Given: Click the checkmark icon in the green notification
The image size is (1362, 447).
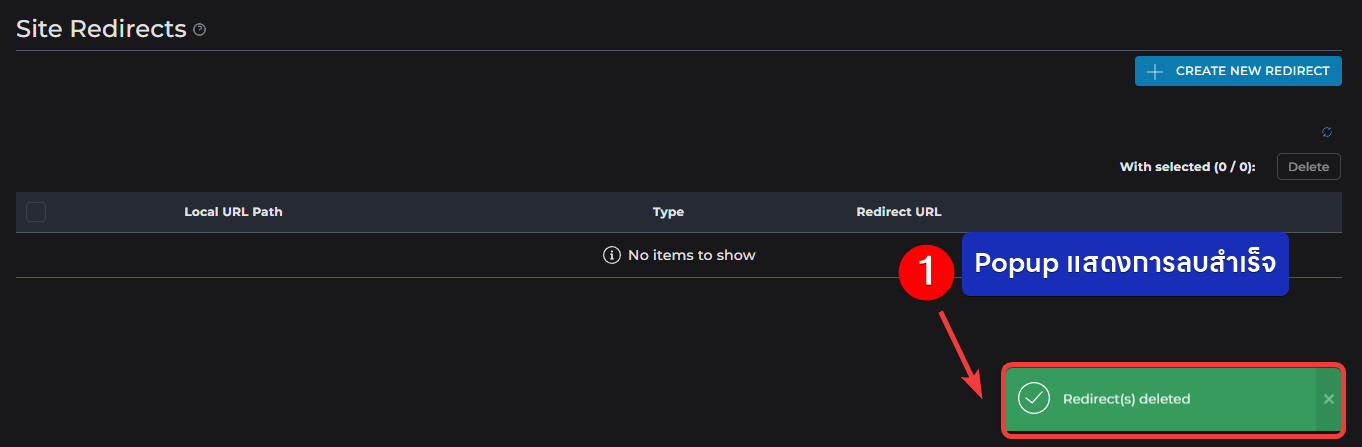Looking at the screenshot, I should 1033,398.
